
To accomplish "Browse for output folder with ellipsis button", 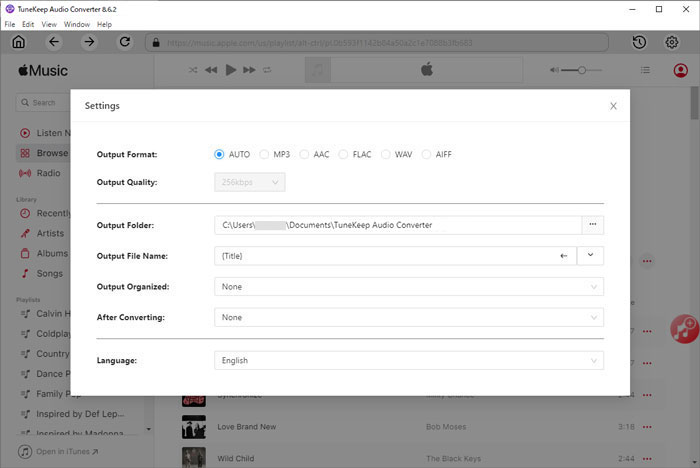I will pyautogui.click(x=592, y=225).
